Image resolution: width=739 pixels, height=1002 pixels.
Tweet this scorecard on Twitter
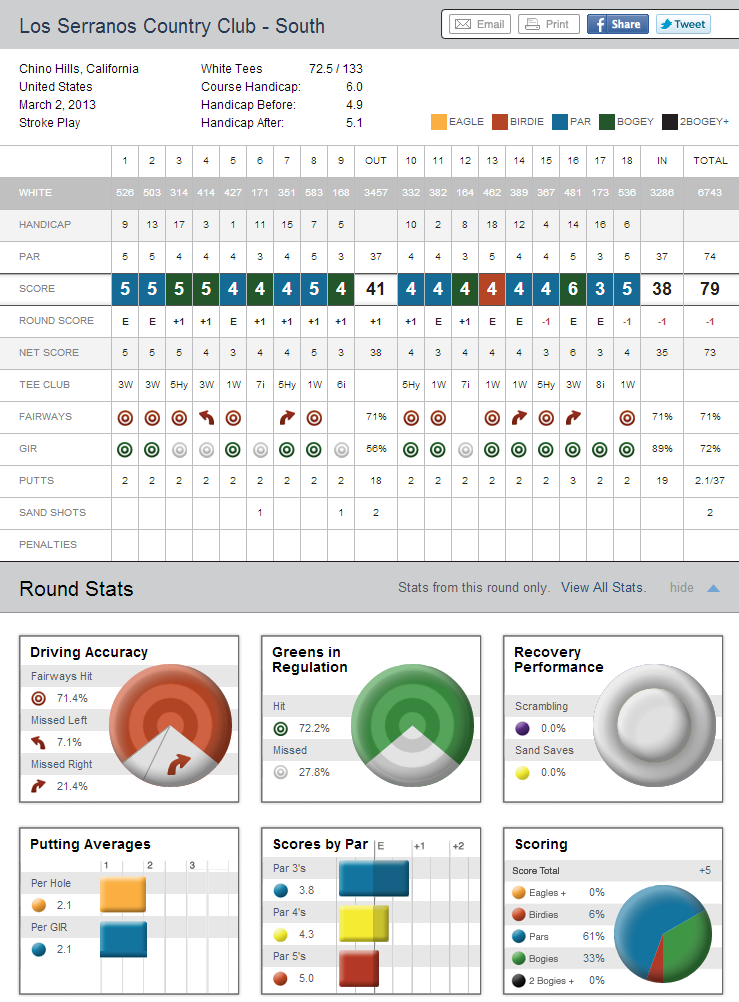tap(683, 24)
